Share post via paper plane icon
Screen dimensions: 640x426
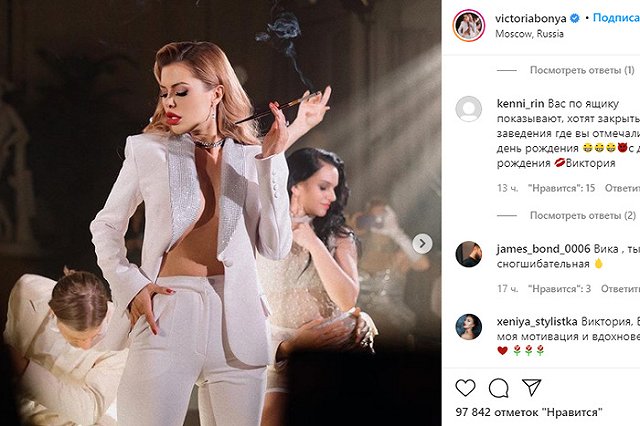[x=530, y=387]
